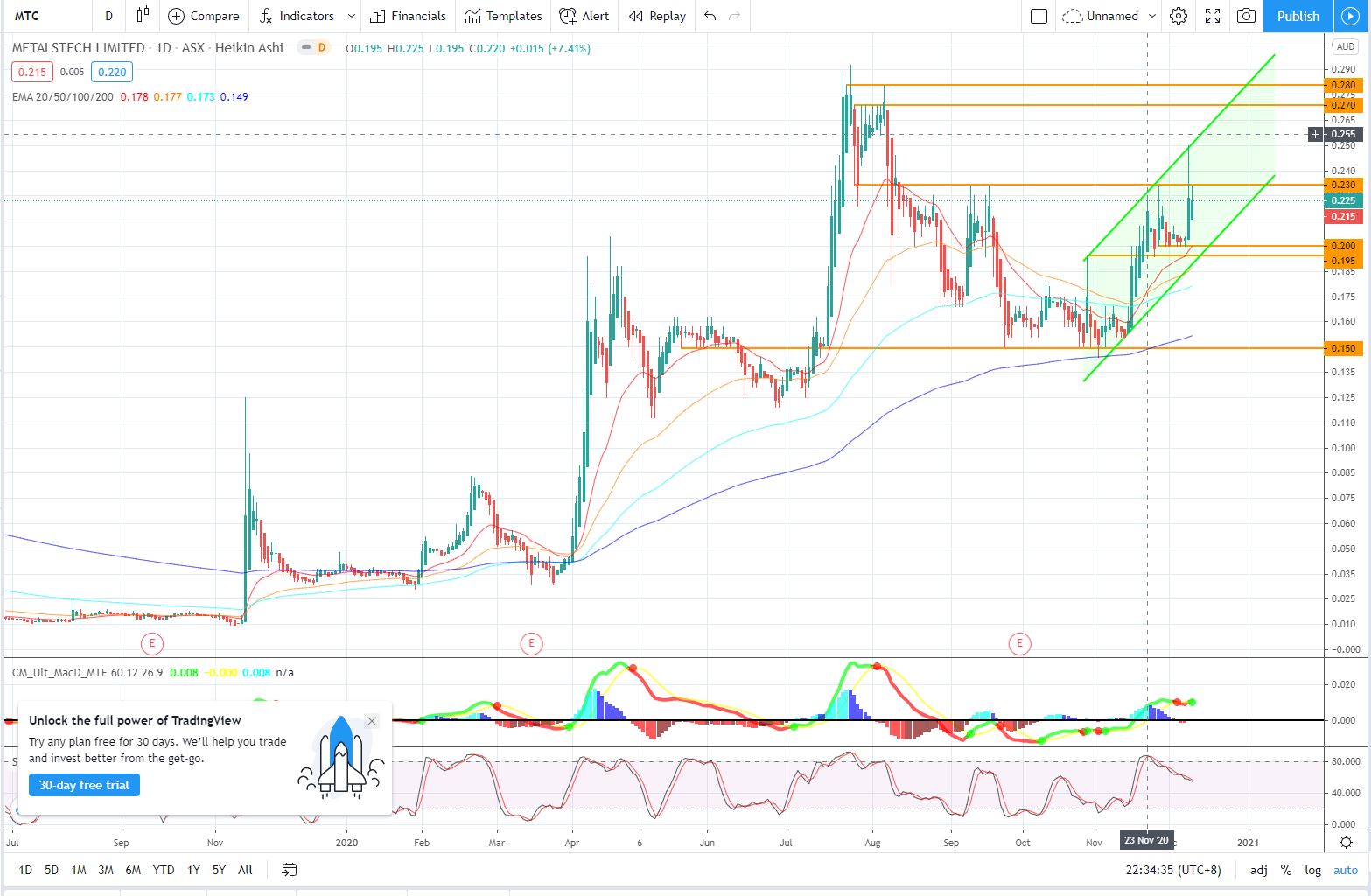
Task: Click the 23 Nov '20 date label
Action: click(x=1147, y=840)
